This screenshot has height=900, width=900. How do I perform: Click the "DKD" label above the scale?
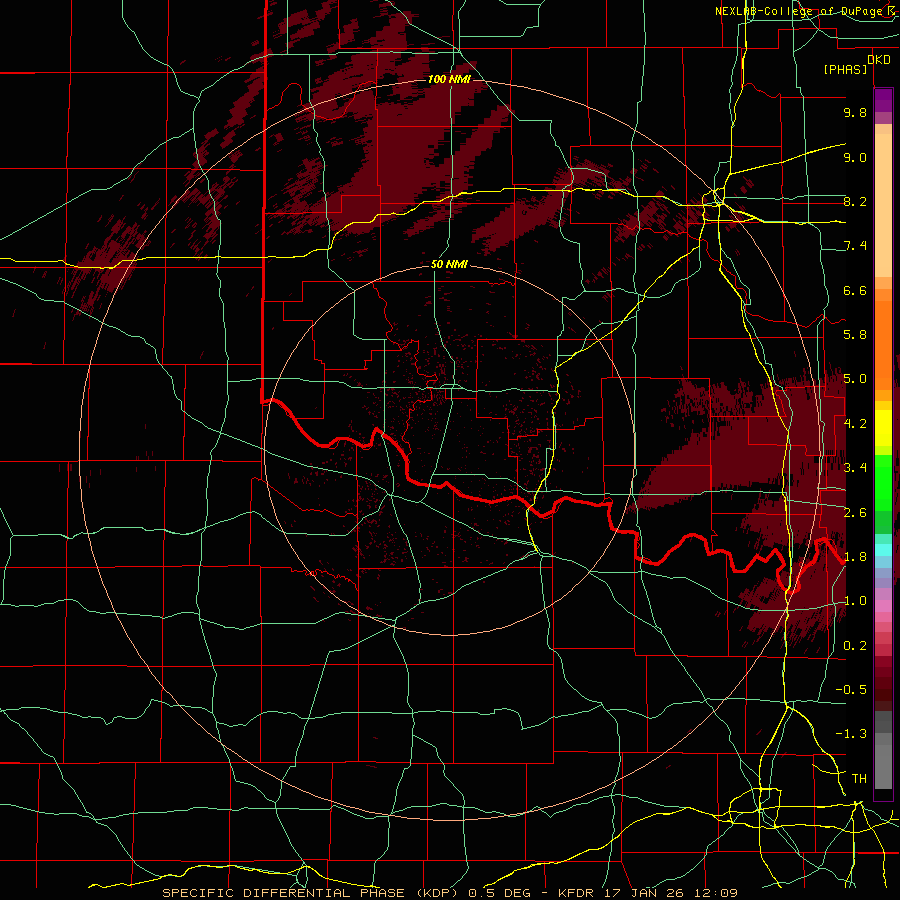(x=878, y=60)
